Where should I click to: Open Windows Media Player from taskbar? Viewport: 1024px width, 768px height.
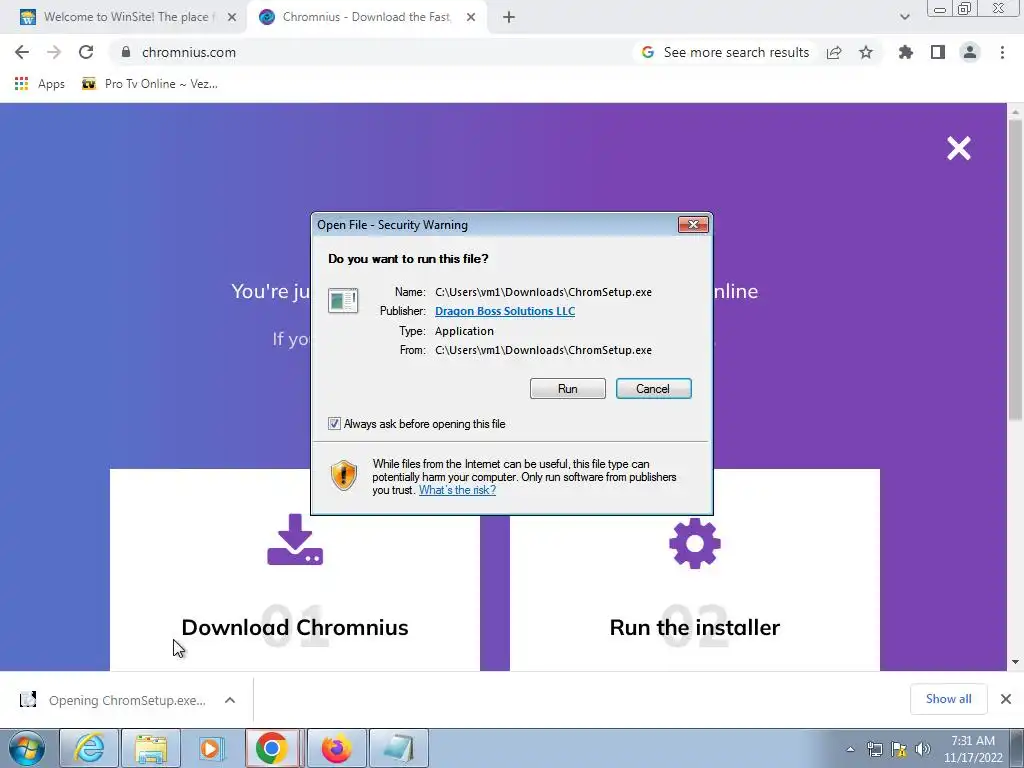point(212,748)
